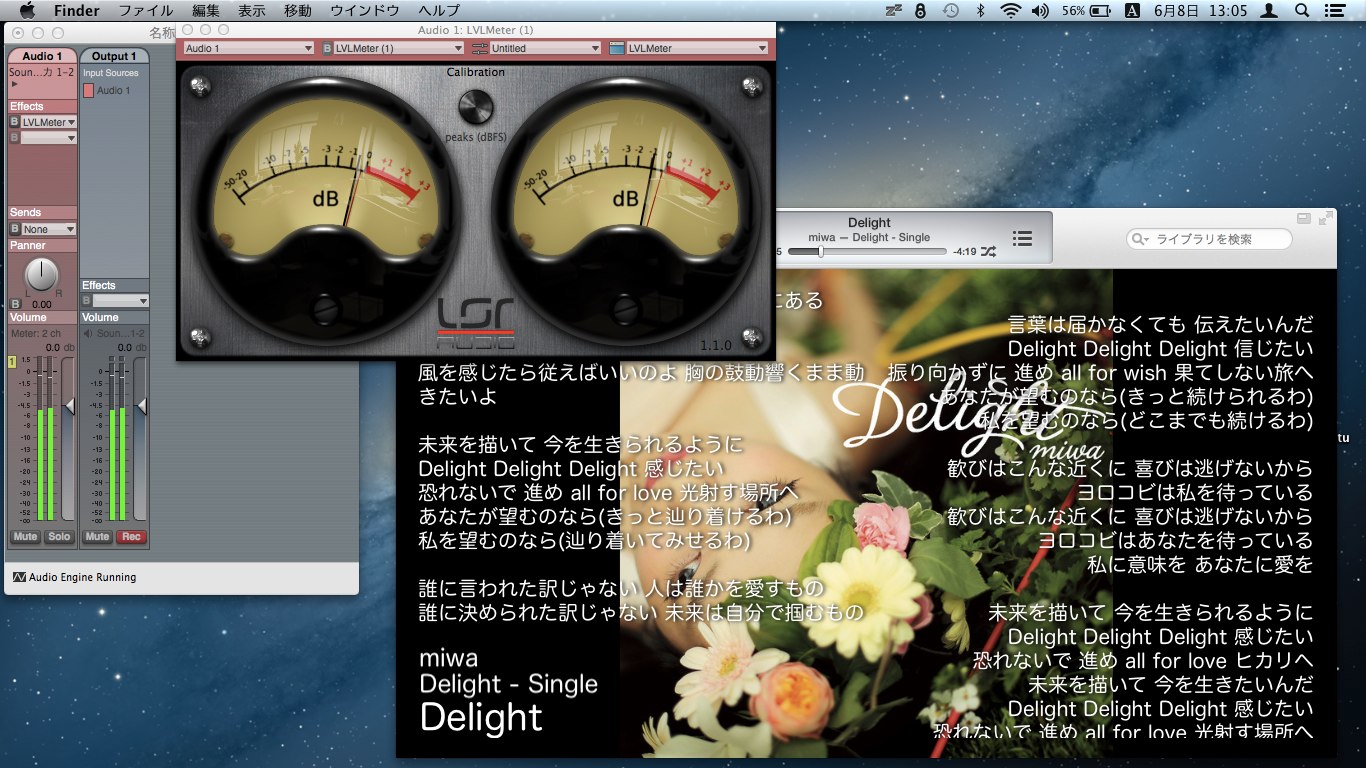Click the LSR Audio logo on the plugin
This screenshot has width=1366, height=768.
(x=476, y=322)
